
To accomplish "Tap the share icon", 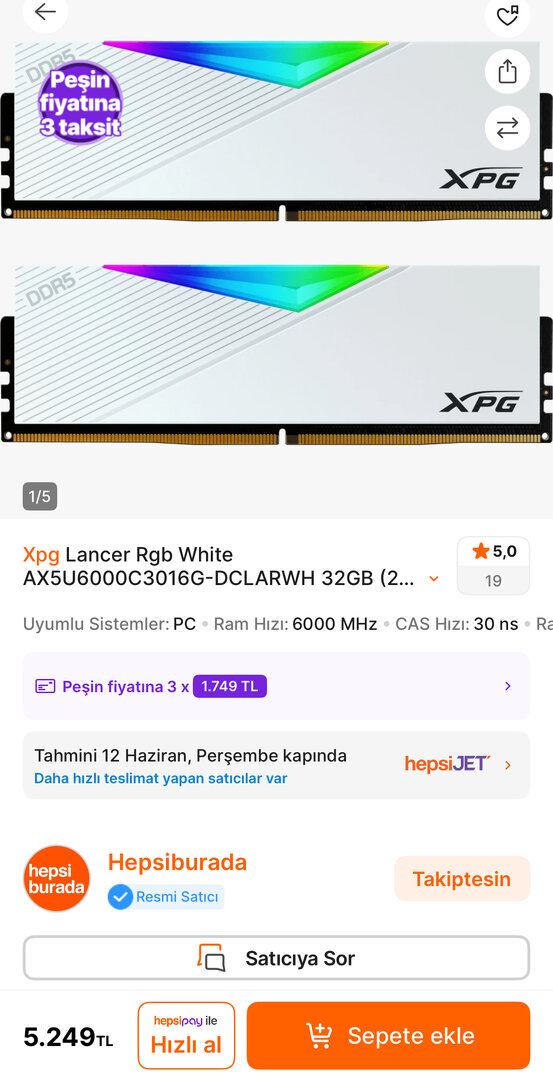I will pyautogui.click(x=508, y=71).
